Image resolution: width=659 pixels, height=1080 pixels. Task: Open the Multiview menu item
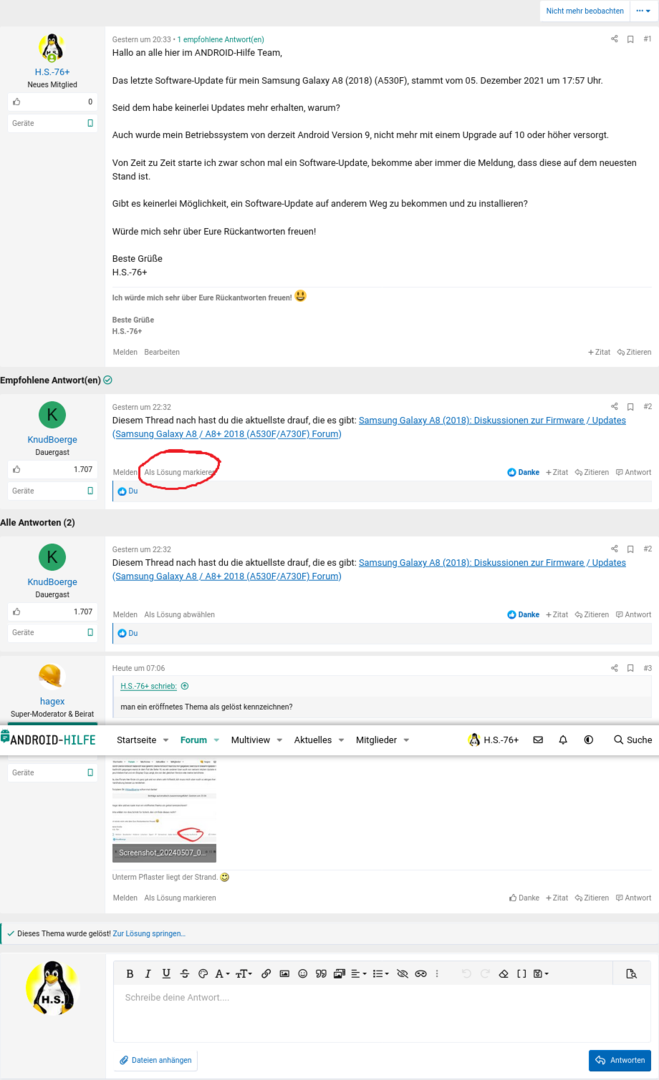pos(250,740)
